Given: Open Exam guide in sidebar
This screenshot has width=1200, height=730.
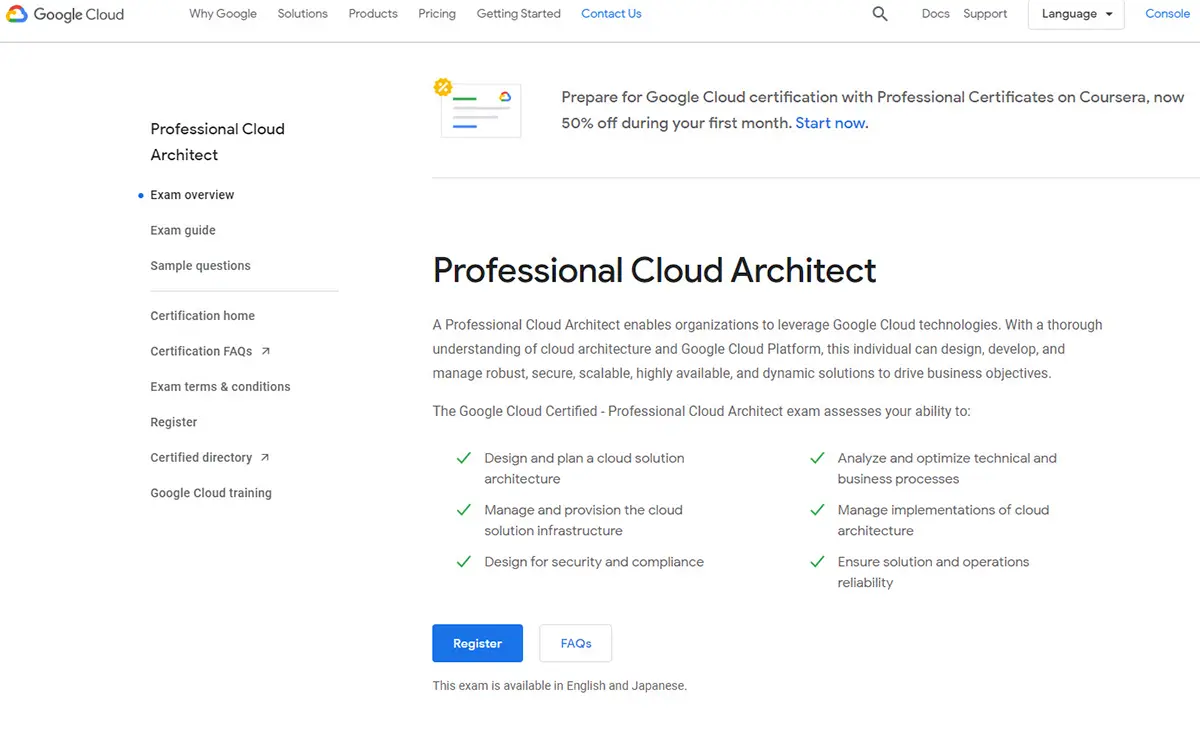Looking at the screenshot, I should pyautogui.click(x=183, y=230).
